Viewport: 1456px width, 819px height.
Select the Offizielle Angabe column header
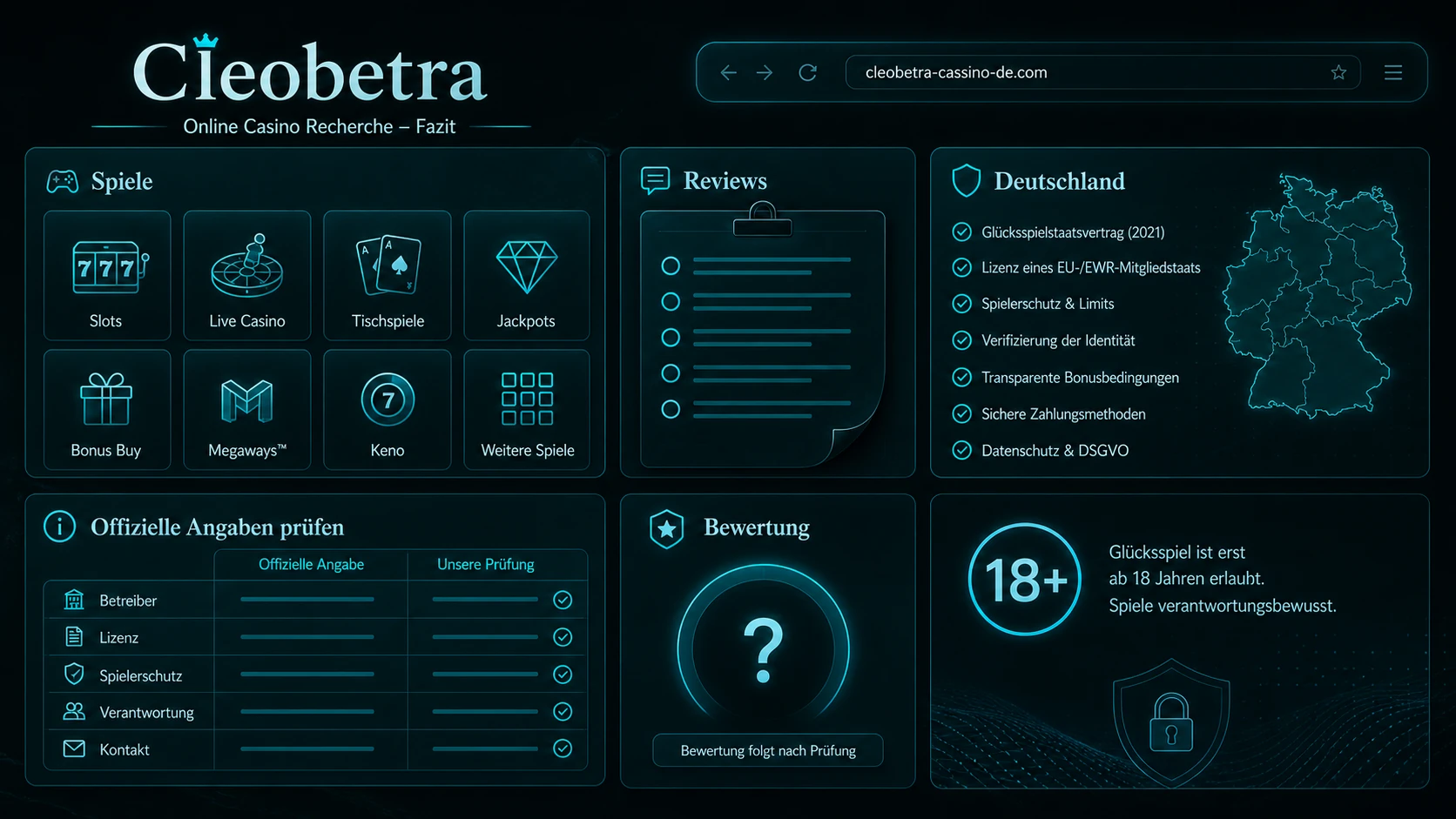tap(311, 564)
